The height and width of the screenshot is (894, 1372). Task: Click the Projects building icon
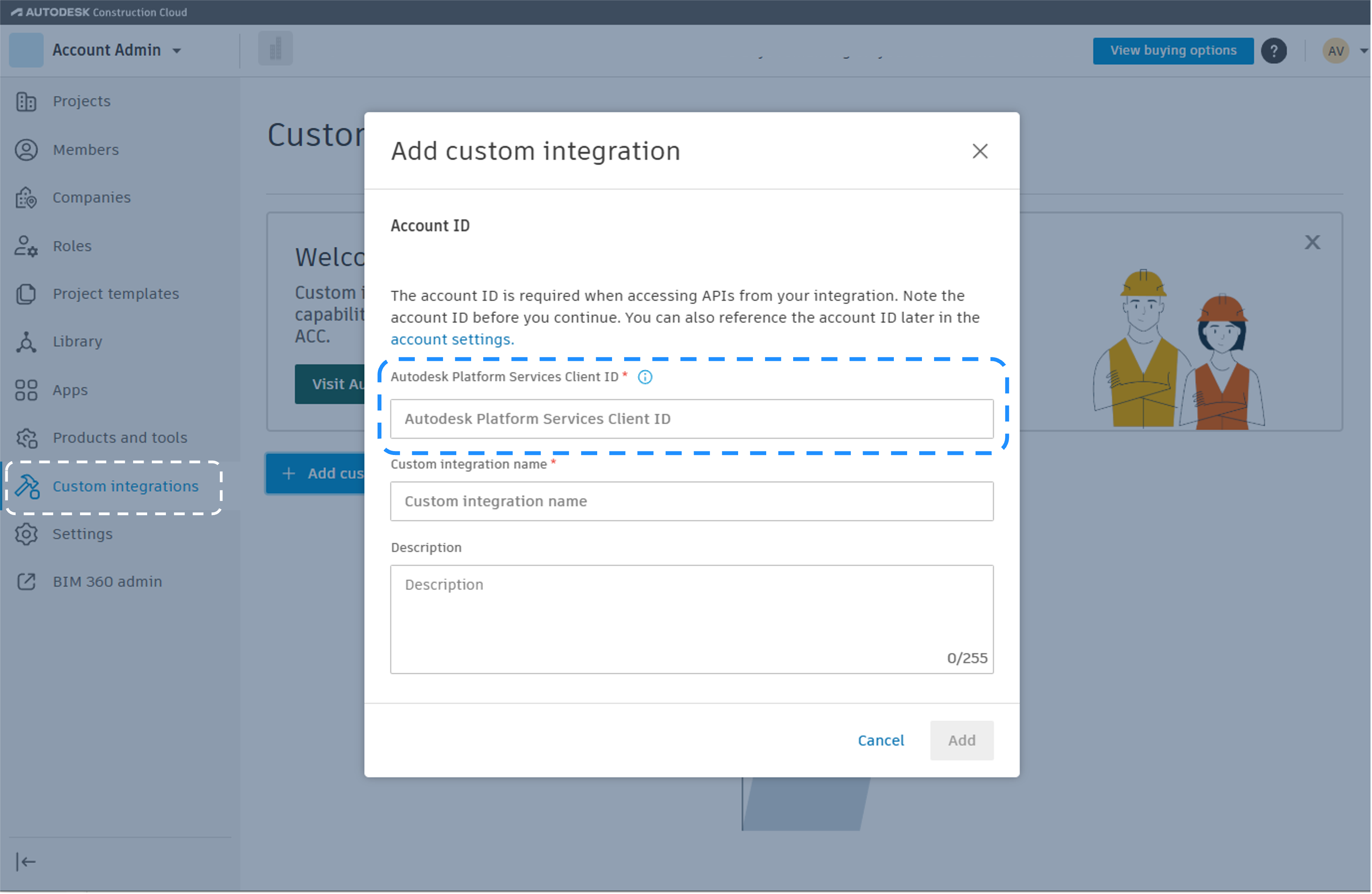coord(26,101)
